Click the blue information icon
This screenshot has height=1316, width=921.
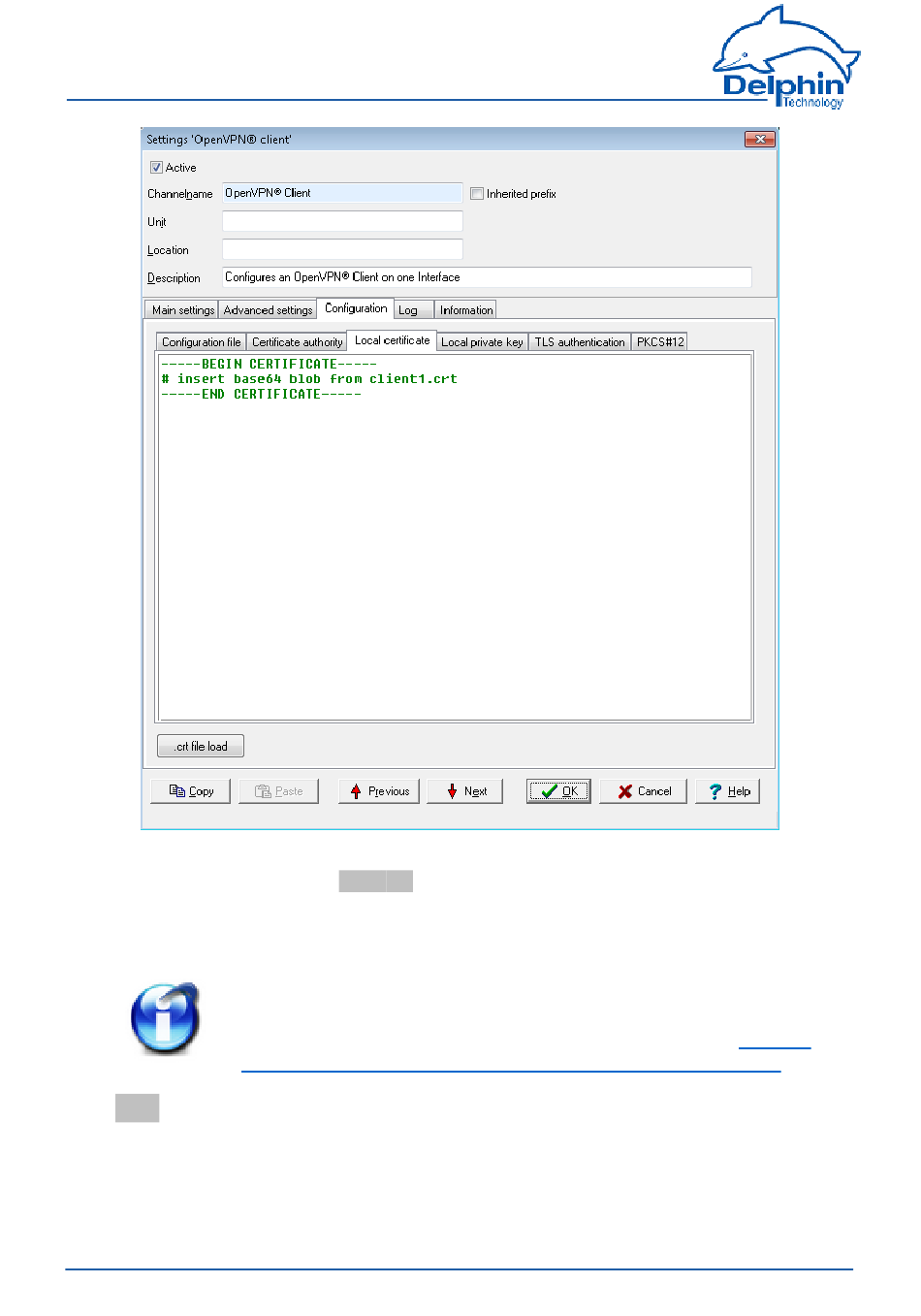166,1018
